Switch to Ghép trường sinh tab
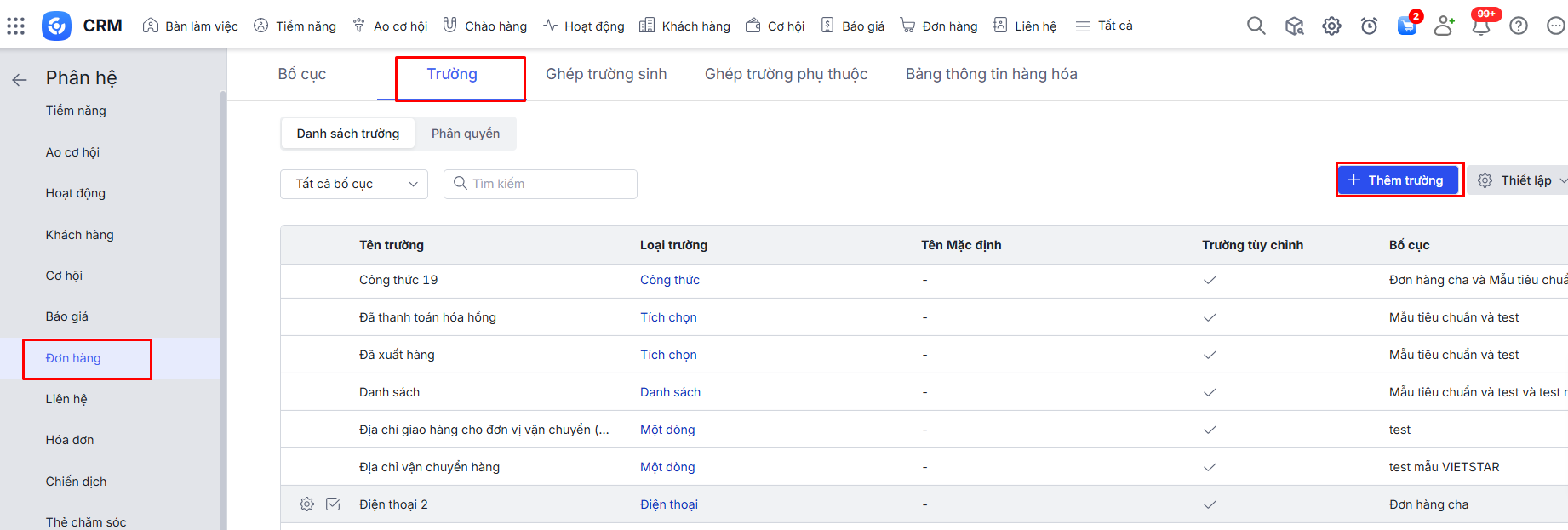 606,74
